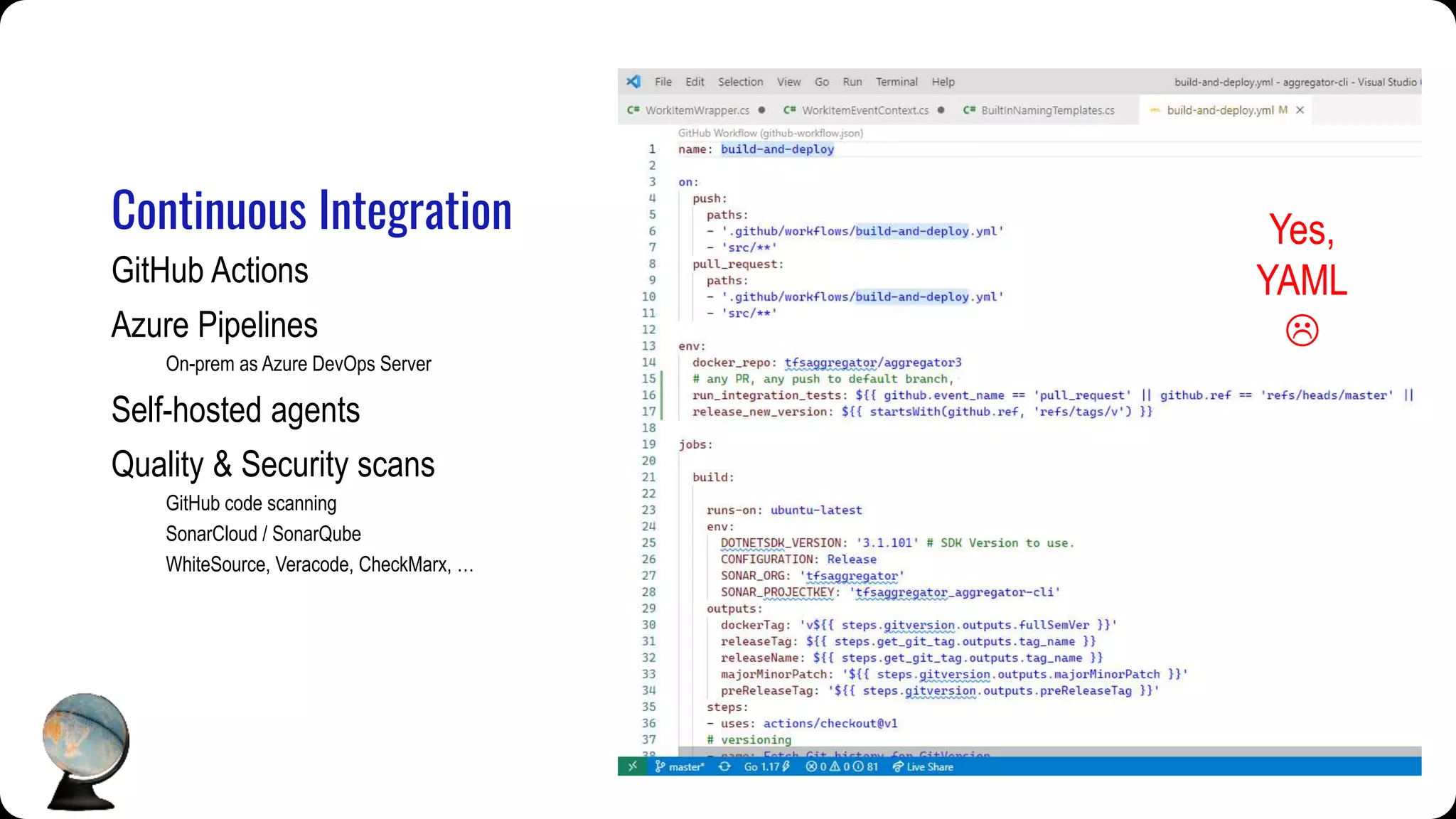The height and width of the screenshot is (819, 1456).
Task: Click the C# icon on BuiltinNamingTemplates.cs tab
Action: click(970, 110)
